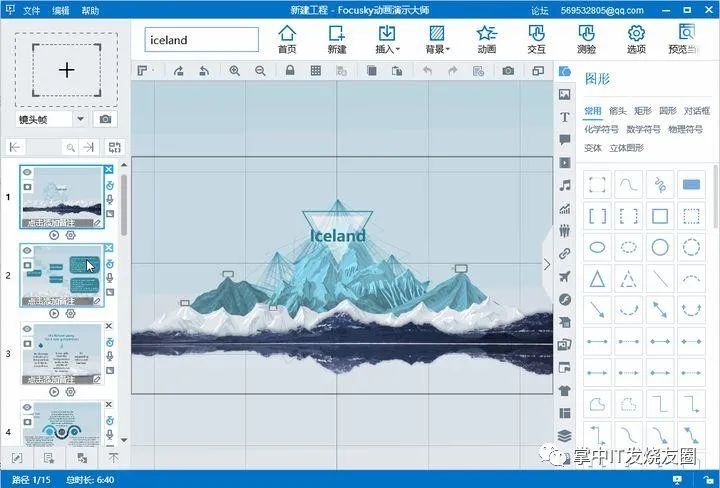The image size is (720, 488).
Task: Click the toolbar camera screenshot icon
Action: coord(508,70)
